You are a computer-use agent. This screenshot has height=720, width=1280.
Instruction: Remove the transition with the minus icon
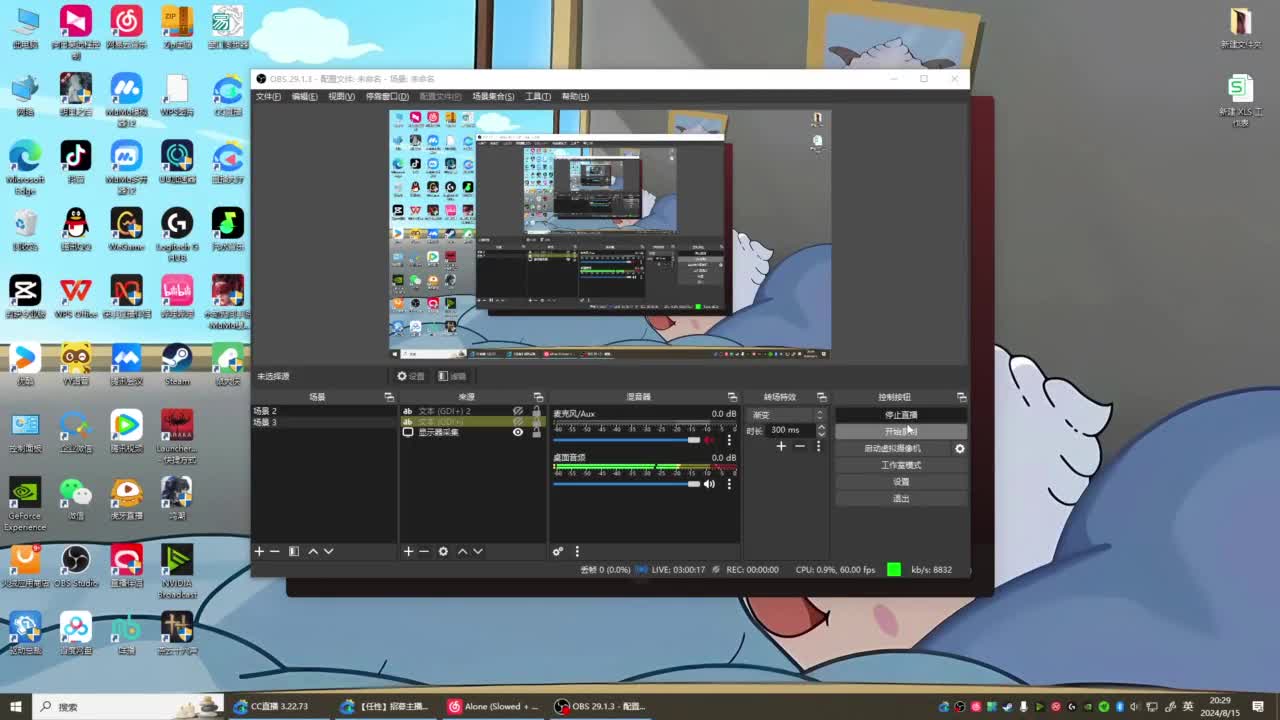point(799,446)
